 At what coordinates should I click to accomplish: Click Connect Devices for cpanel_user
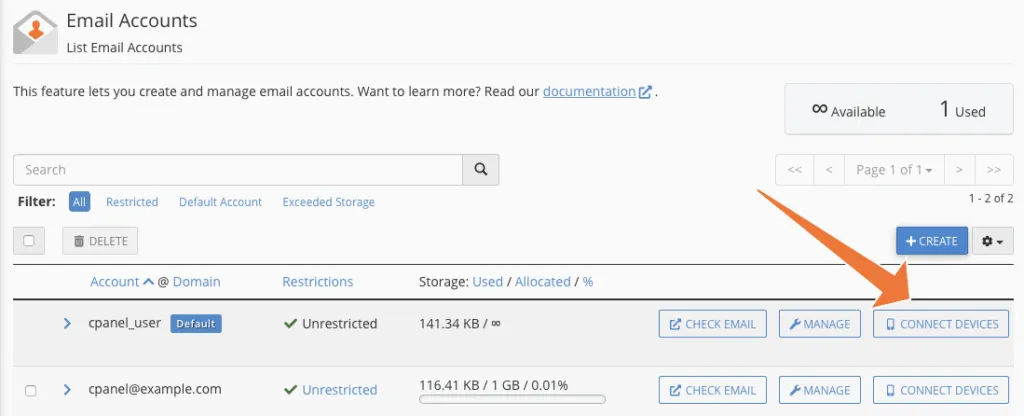[941, 324]
